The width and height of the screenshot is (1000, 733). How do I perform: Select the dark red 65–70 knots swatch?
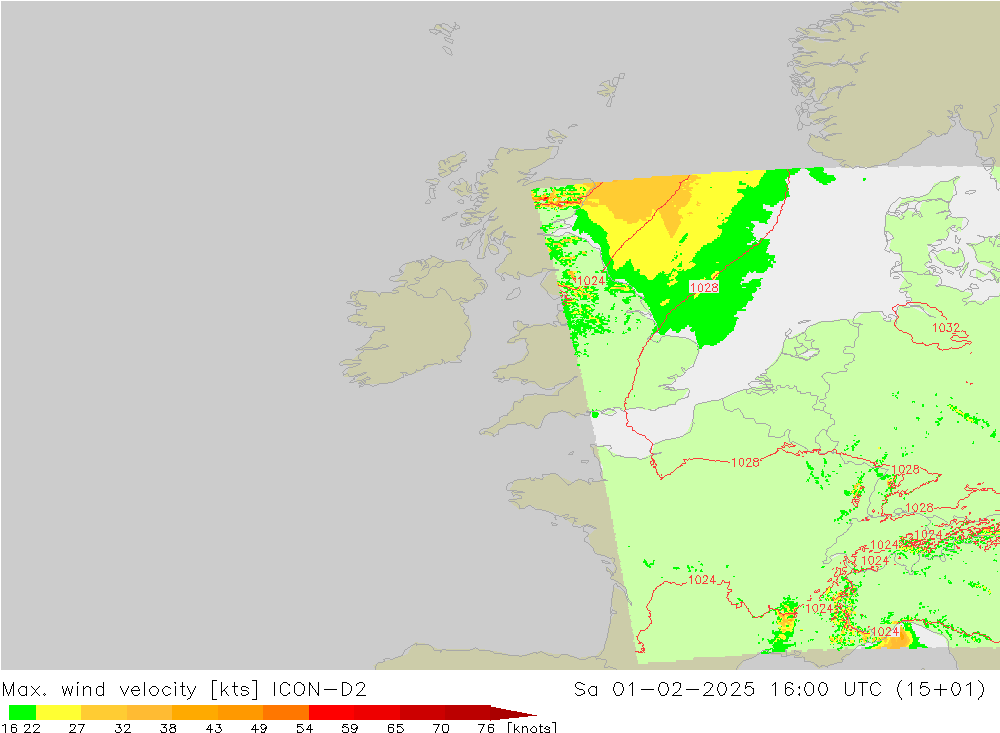click(x=422, y=713)
